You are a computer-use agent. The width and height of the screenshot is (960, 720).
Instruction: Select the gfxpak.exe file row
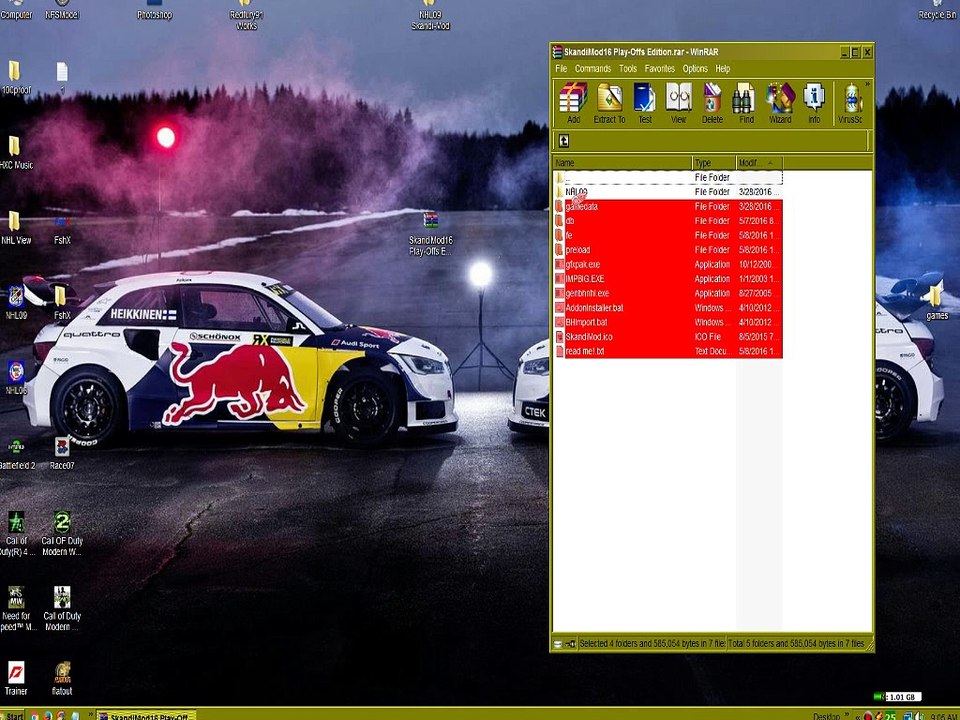coord(668,264)
